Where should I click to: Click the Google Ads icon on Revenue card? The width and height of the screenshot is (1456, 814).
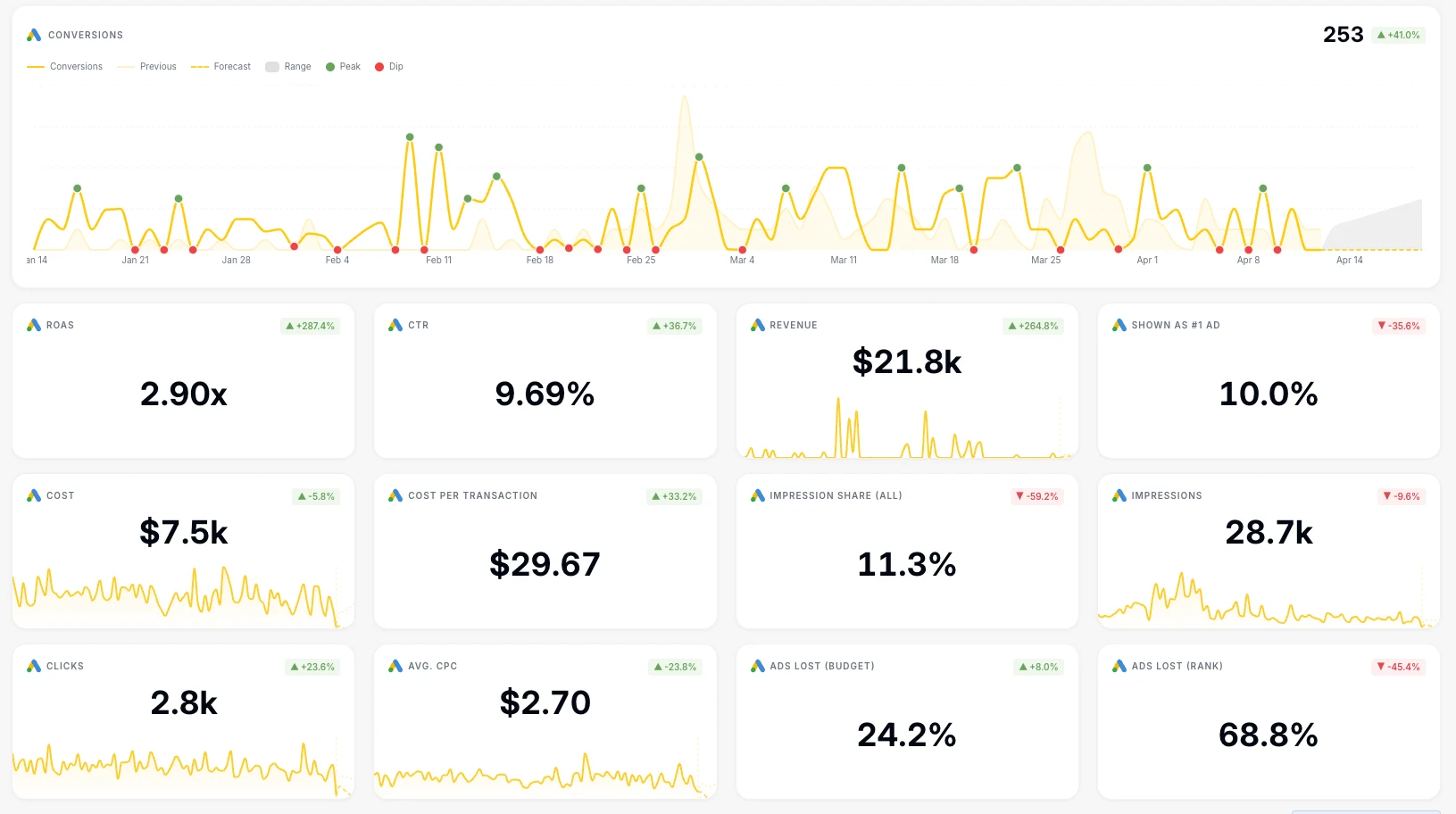[x=757, y=325]
